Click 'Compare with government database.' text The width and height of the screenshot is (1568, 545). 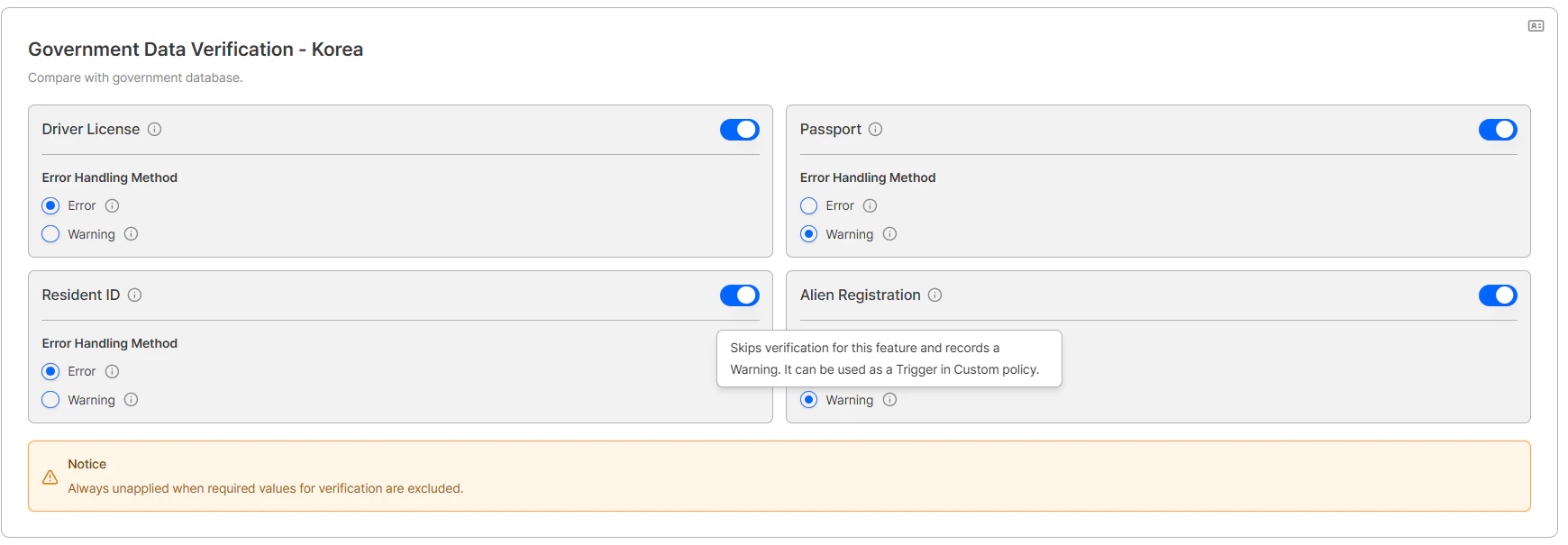pyautogui.click(x=135, y=78)
